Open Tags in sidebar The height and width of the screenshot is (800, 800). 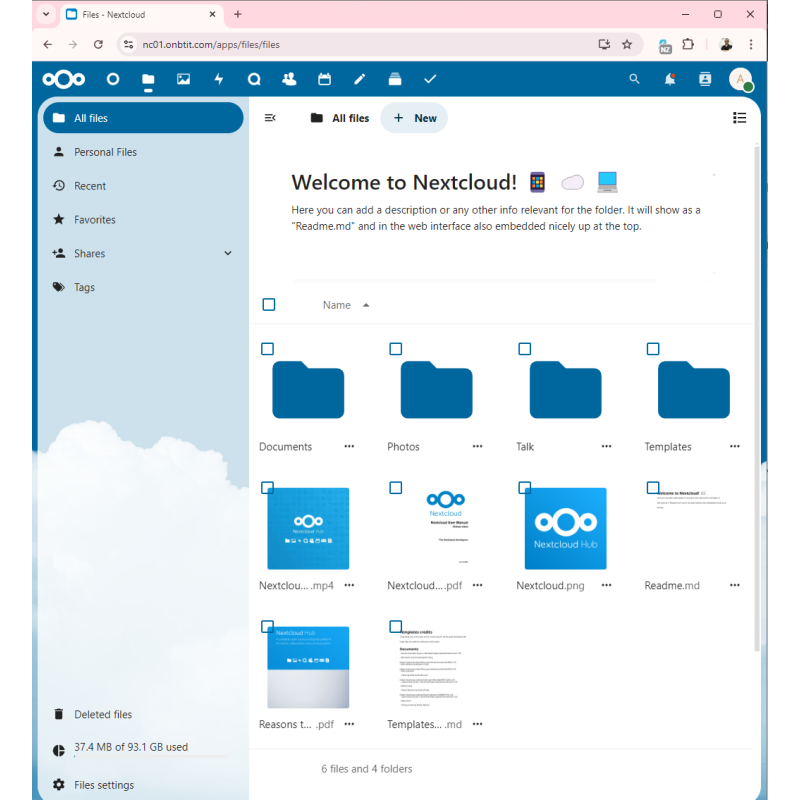143,287
